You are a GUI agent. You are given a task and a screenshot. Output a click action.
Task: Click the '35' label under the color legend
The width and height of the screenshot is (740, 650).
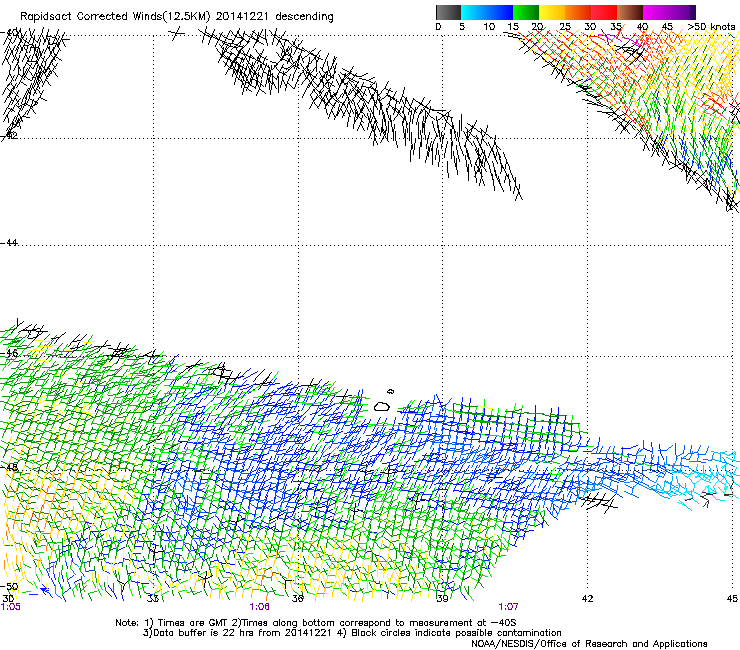pos(616,27)
